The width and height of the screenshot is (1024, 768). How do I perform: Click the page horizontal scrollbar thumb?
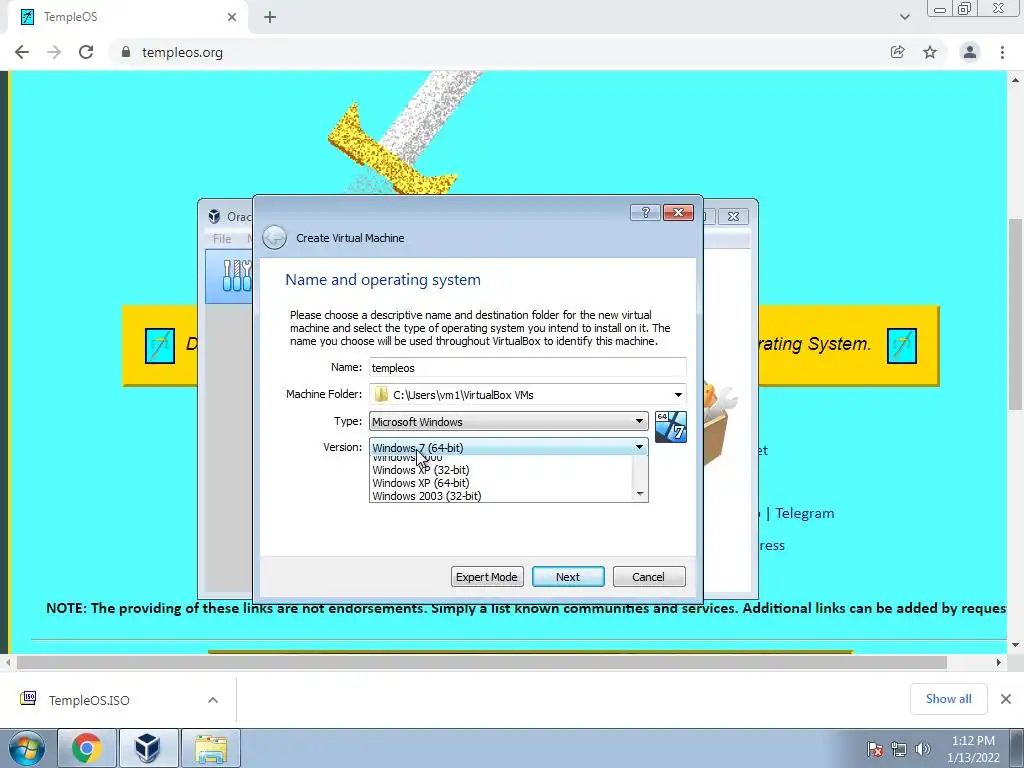point(482,662)
